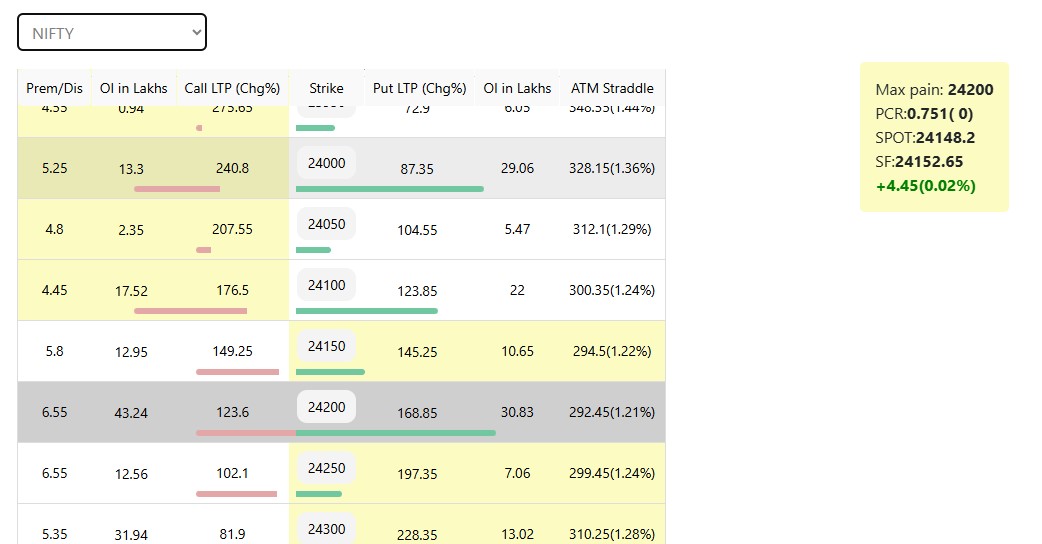
Task: Click call OI value 12.95
Action: [x=131, y=352]
